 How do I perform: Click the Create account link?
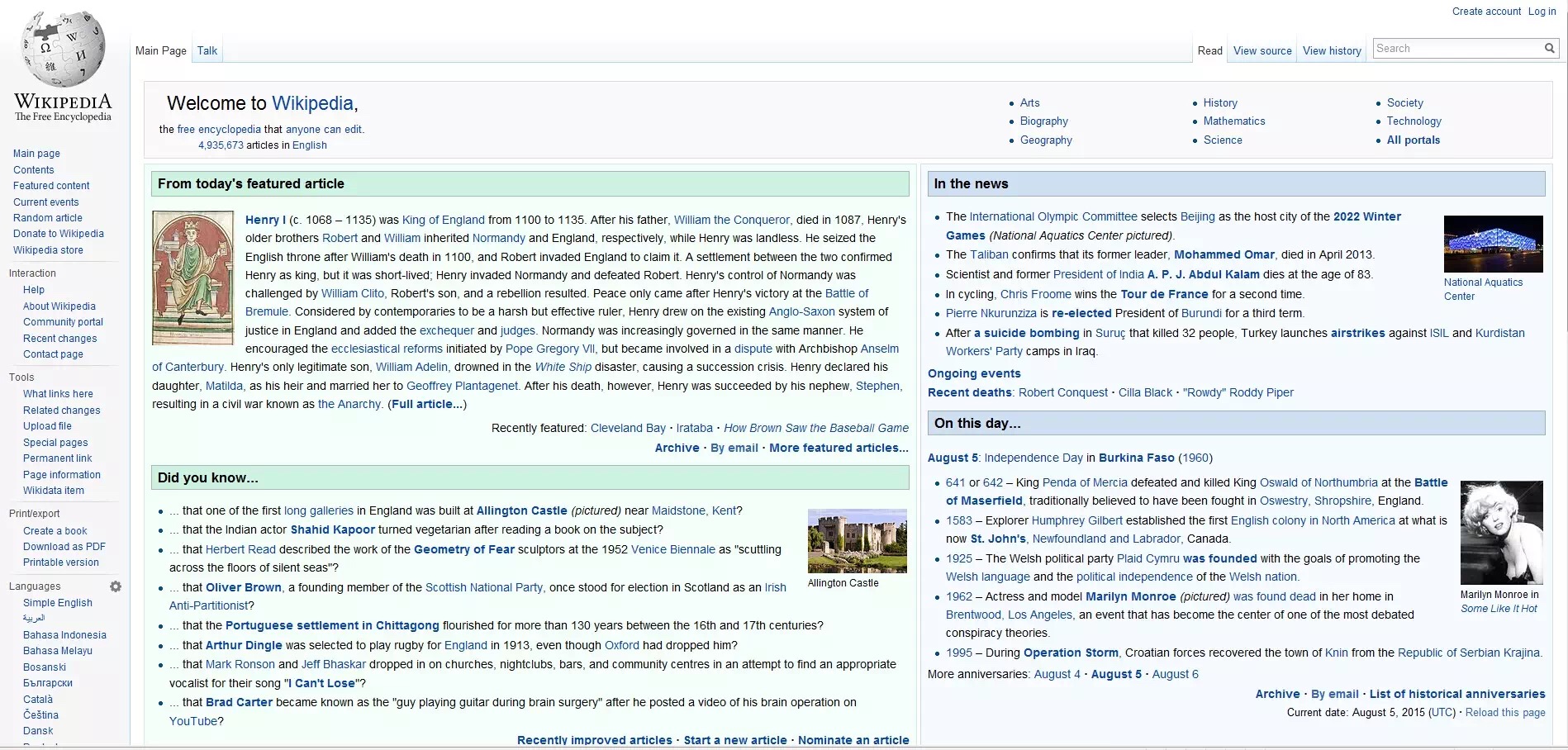pos(1486,12)
